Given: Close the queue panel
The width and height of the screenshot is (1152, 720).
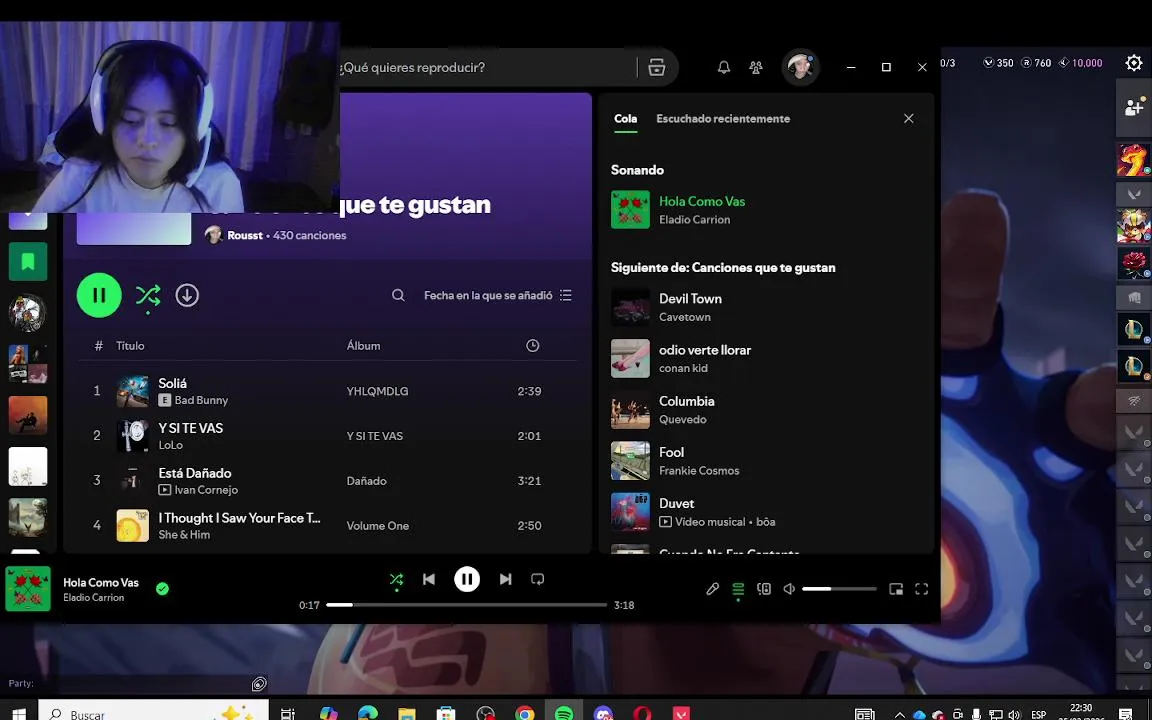Looking at the screenshot, I should [909, 118].
